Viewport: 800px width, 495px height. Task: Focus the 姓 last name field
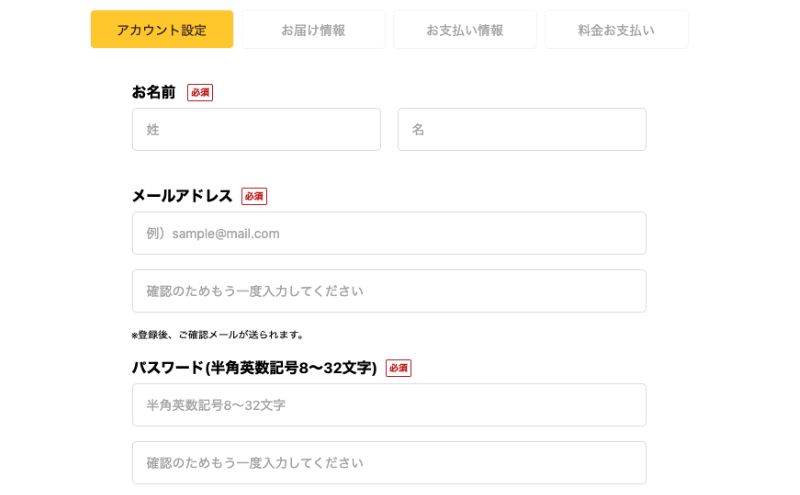point(256,130)
